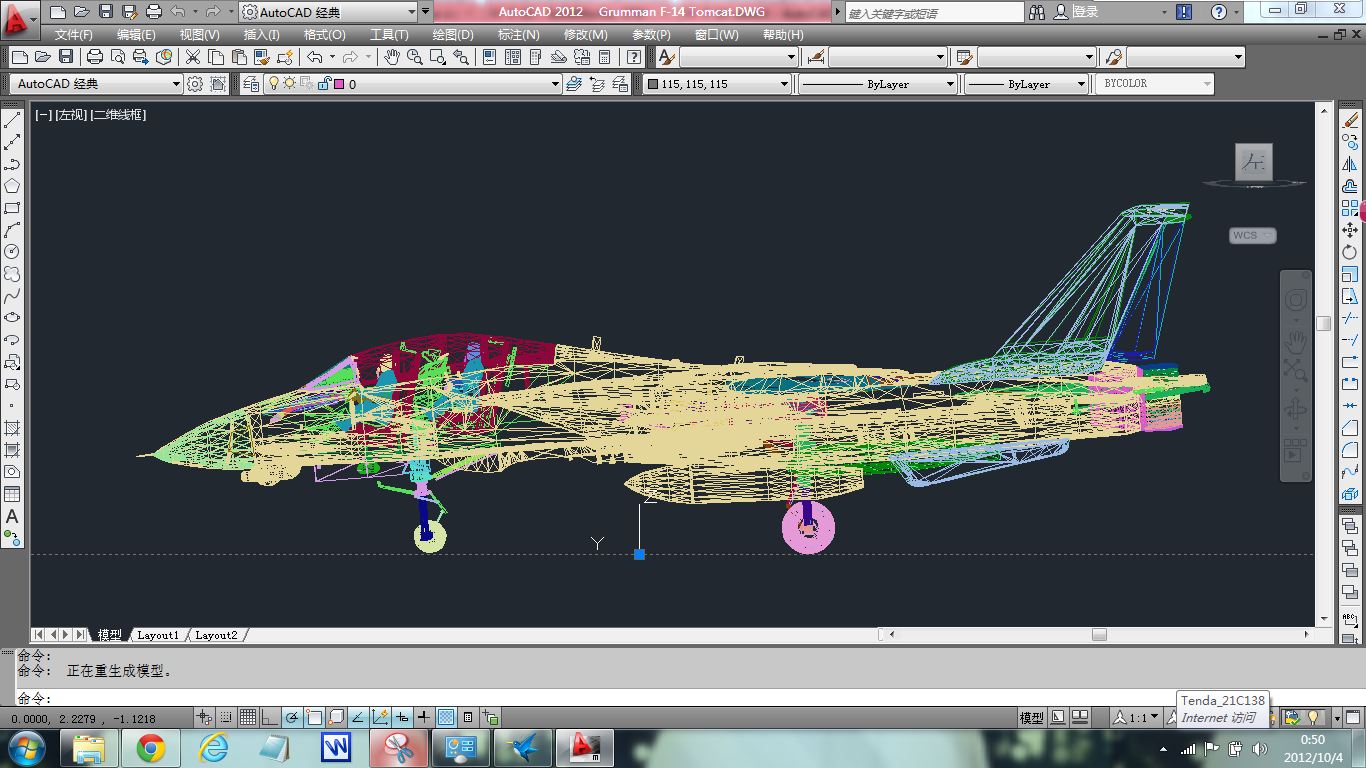
Task: Toggle Grid Display in status bar
Action: [x=248, y=717]
